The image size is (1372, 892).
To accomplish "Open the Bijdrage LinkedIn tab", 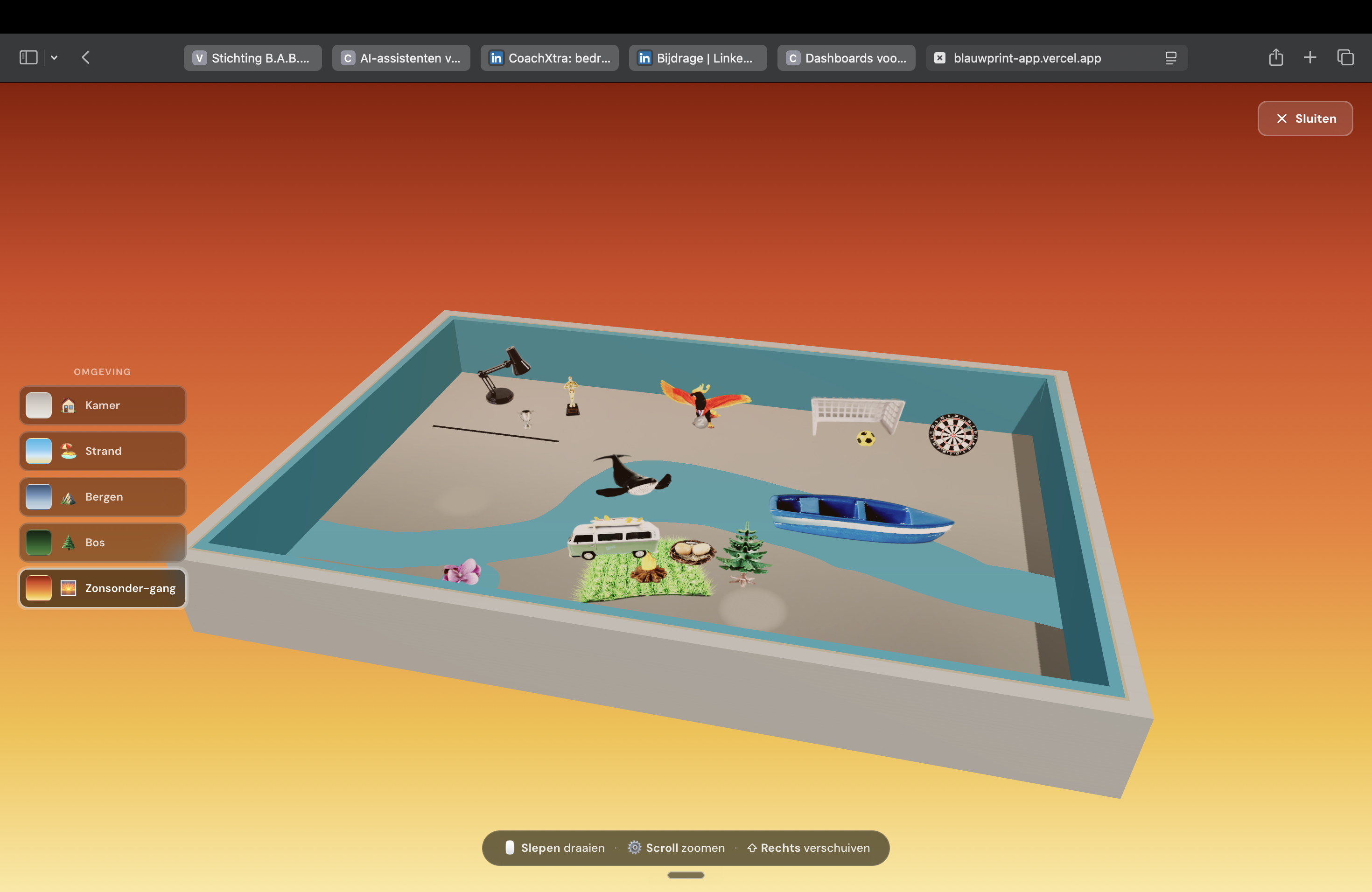I will (698, 58).
